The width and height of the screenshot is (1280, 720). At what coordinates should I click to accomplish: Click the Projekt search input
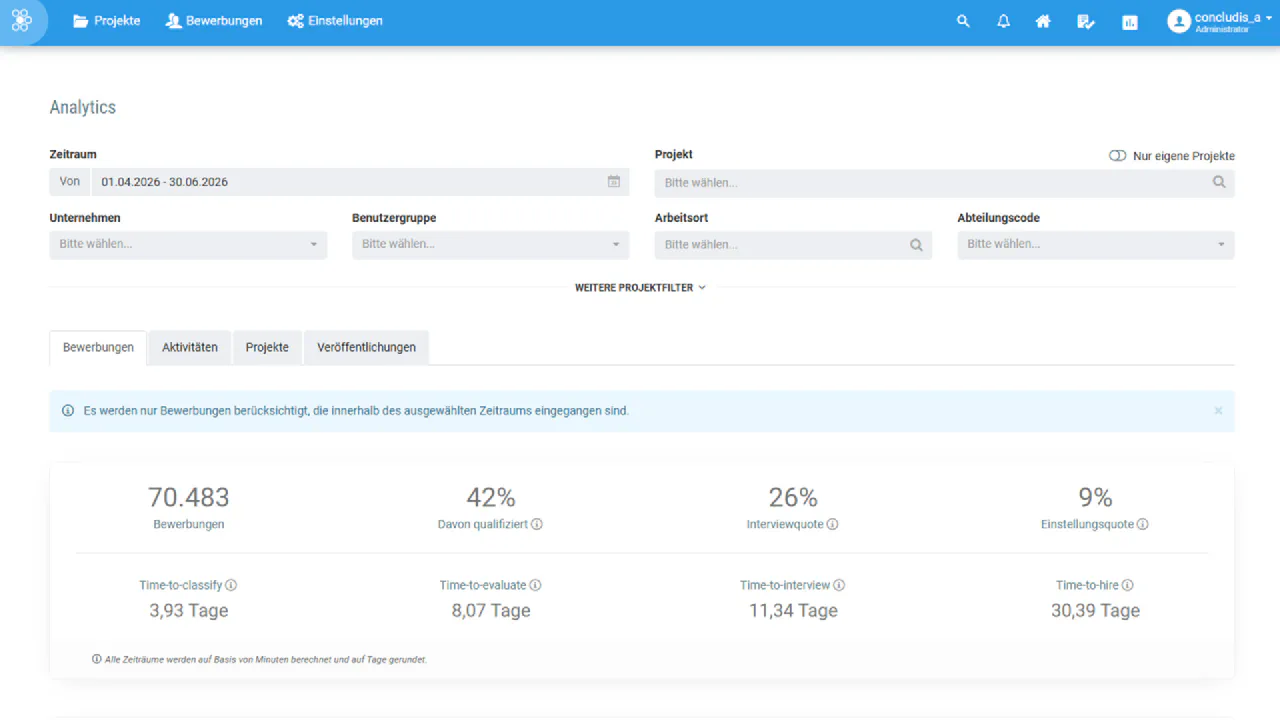945,183
